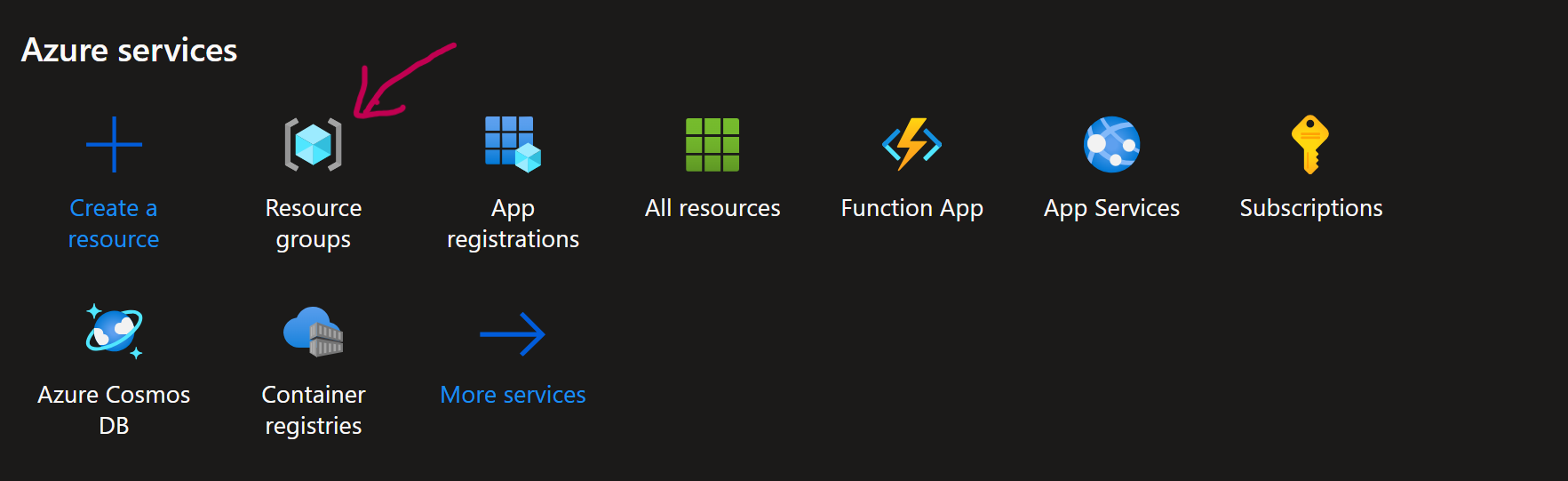This screenshot has width=1568, height=481.
Task: Click the More services arrow icon
Action: (x=513, y=334)
